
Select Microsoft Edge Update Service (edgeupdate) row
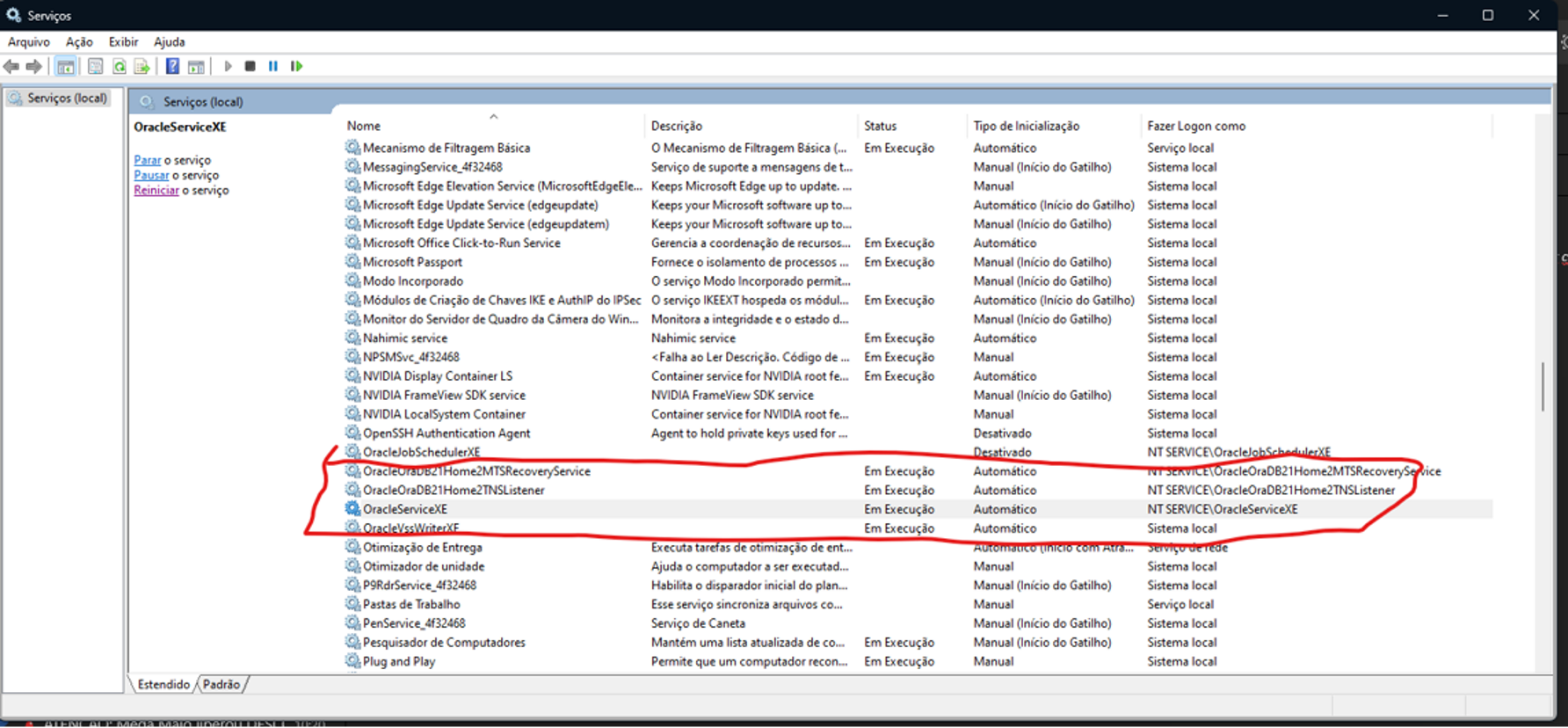tap(918, 205)
